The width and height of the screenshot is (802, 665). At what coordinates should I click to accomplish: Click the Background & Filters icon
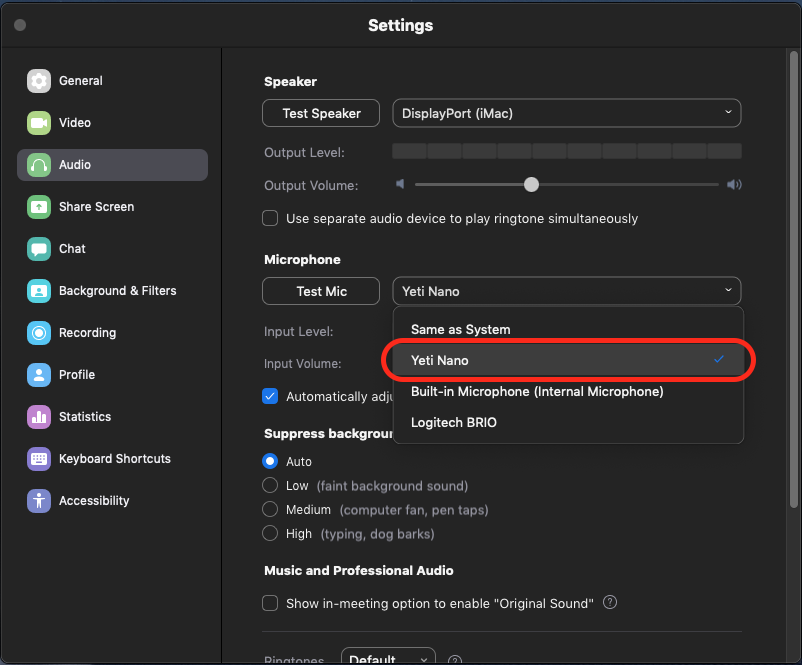point(39,291)
